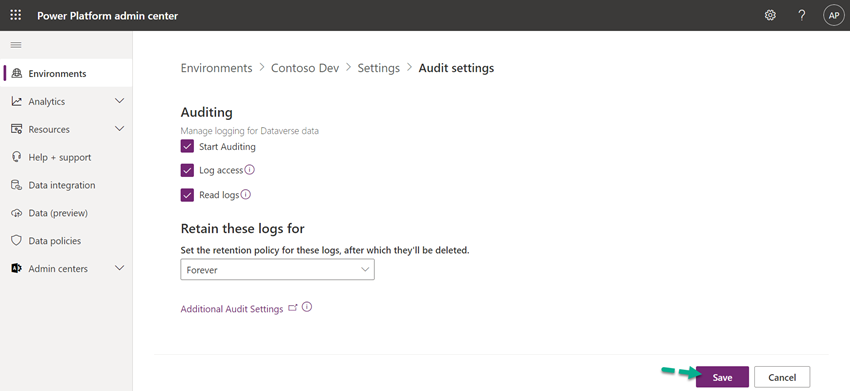Click the Admin centers icon

click(x=17, y=268)
